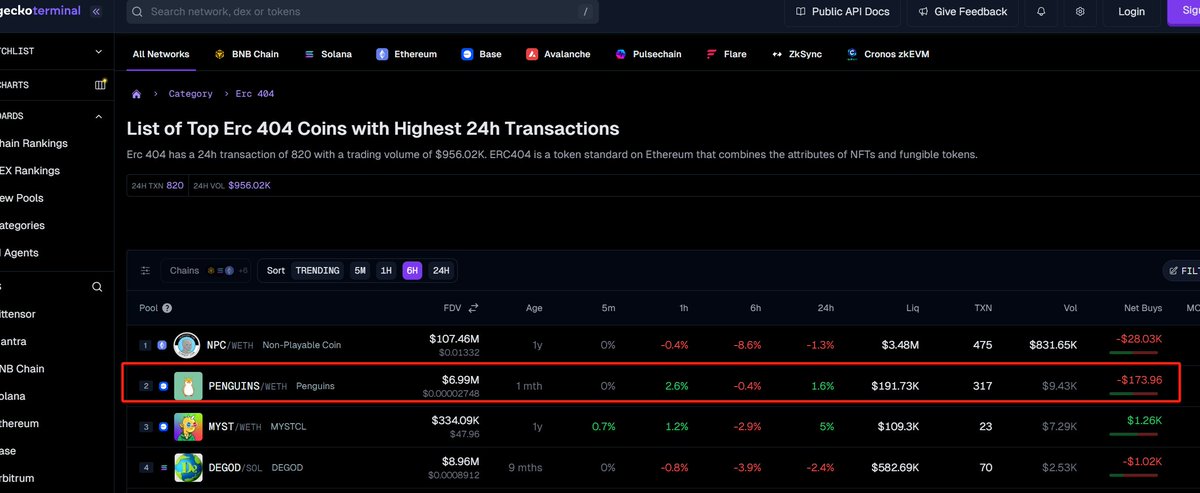Viewport: 1200px width, 493px height.
Task: Select the 24H sort timeframe
Action: (x=440, y=271)
